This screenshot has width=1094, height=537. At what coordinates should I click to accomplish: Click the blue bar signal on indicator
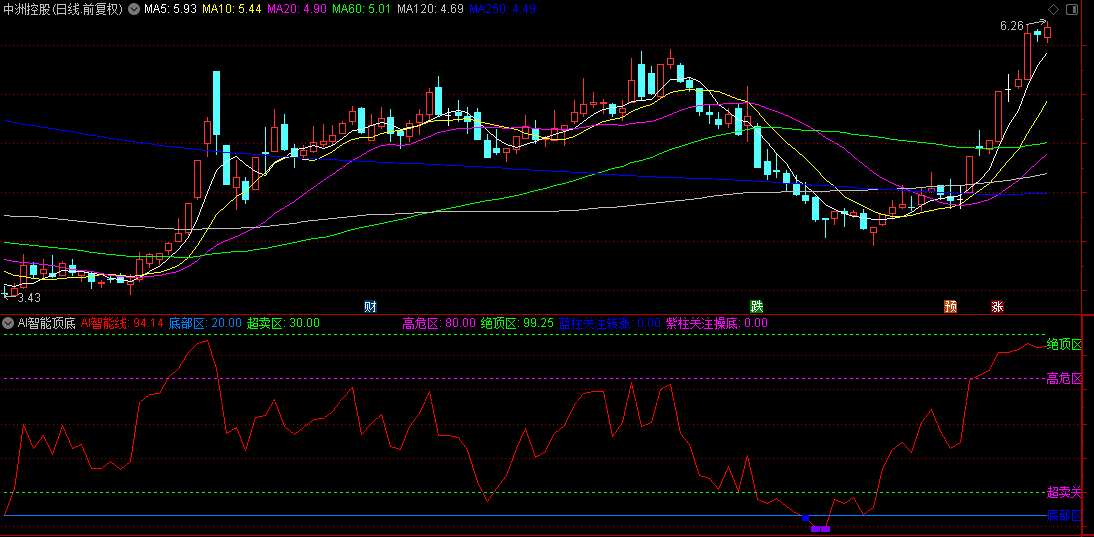[806, 518]
